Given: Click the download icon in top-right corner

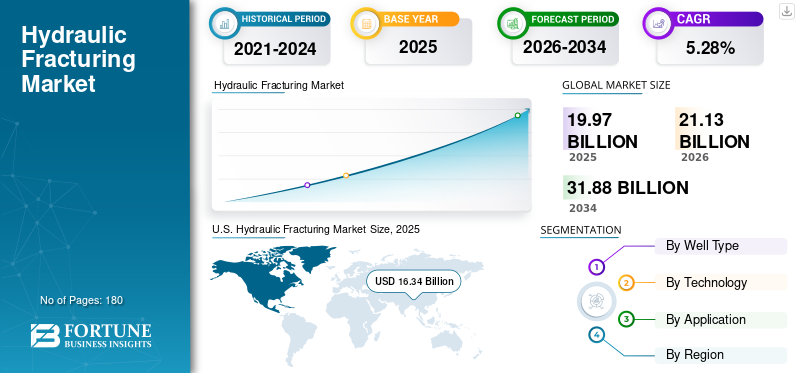Looking at the screenshot, I should [x=786, y=11].
